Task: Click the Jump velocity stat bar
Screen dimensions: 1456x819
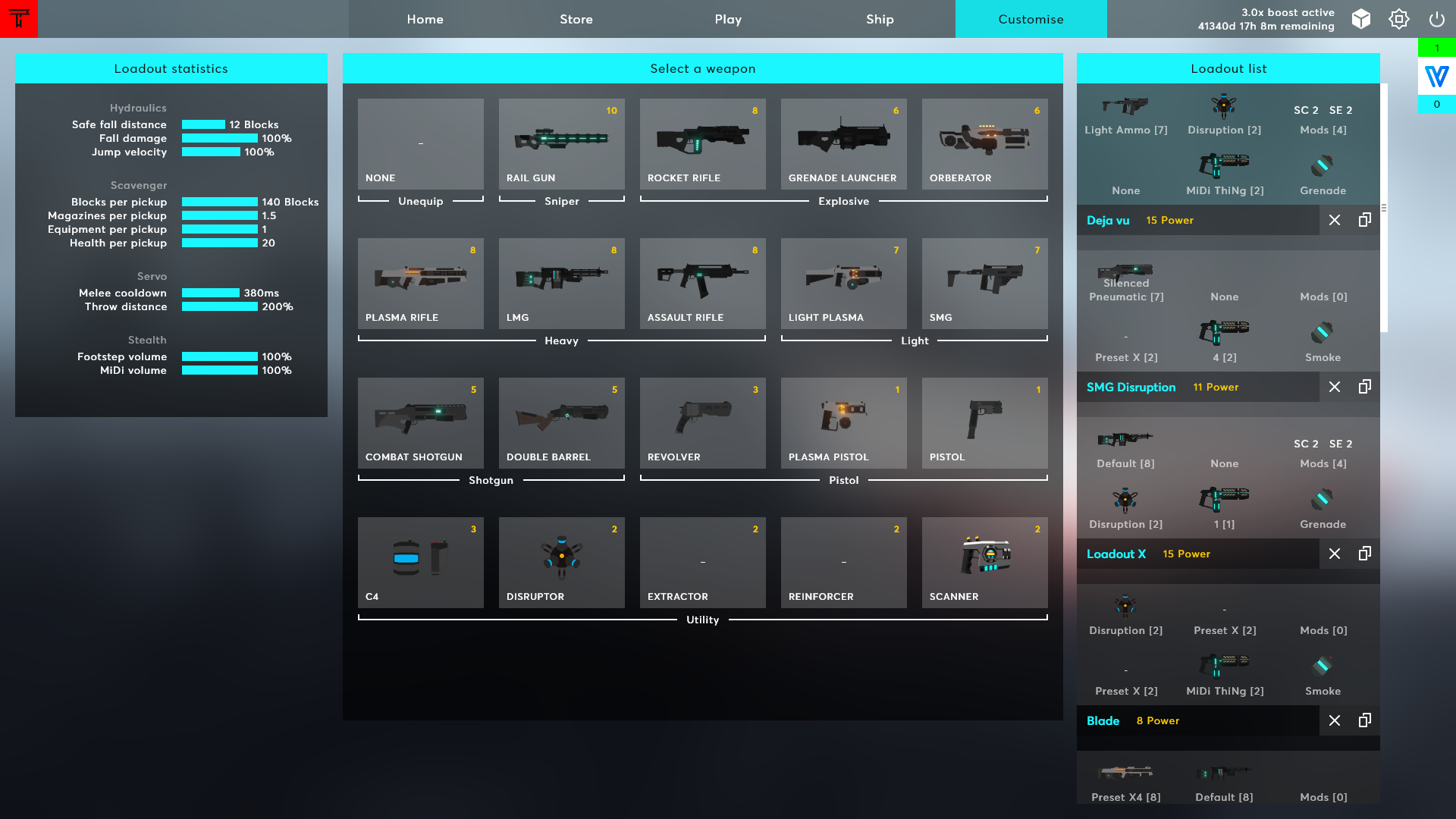Action: click(211, 152)
